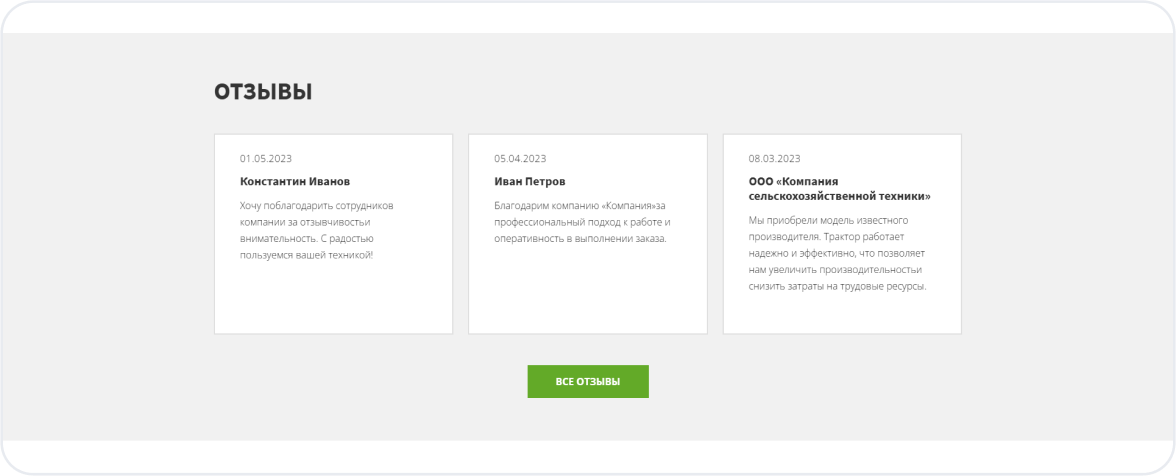Select the Иван Петров reviewer name
Screen dimensions: 1176x476
click(529, 182)
